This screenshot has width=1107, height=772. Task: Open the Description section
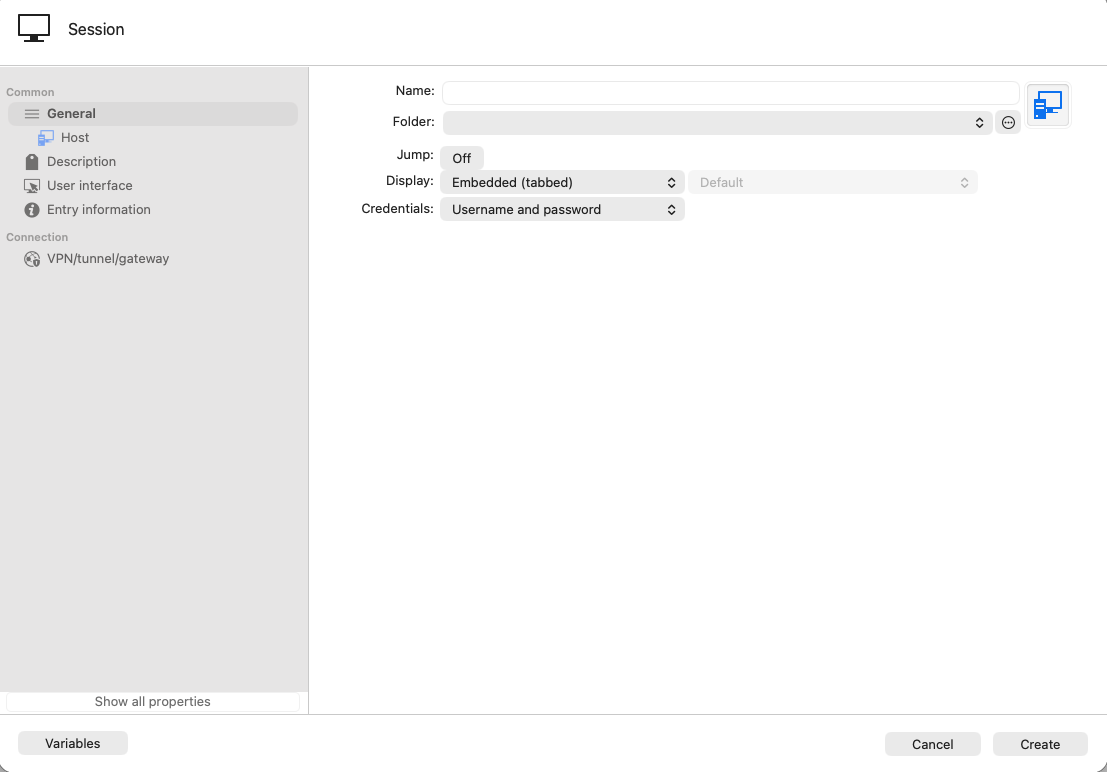click(x=152, y=162)
